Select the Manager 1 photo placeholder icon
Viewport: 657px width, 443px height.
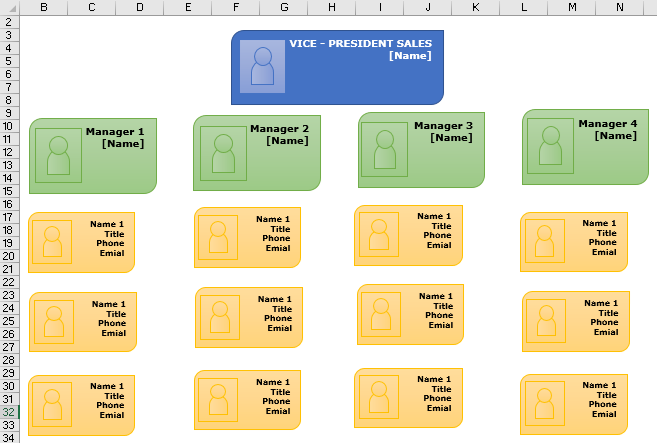pyautogui.click(x=58, y=155)
